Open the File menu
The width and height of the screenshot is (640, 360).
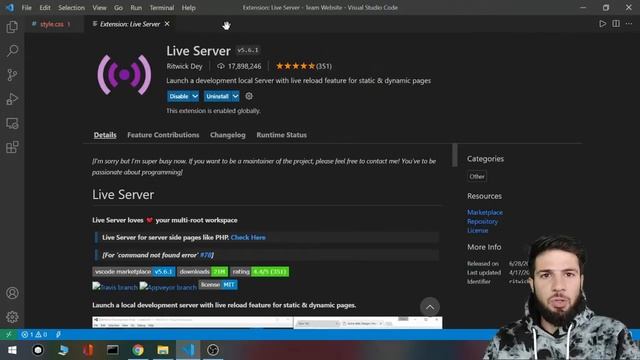(x=27, y=8)
